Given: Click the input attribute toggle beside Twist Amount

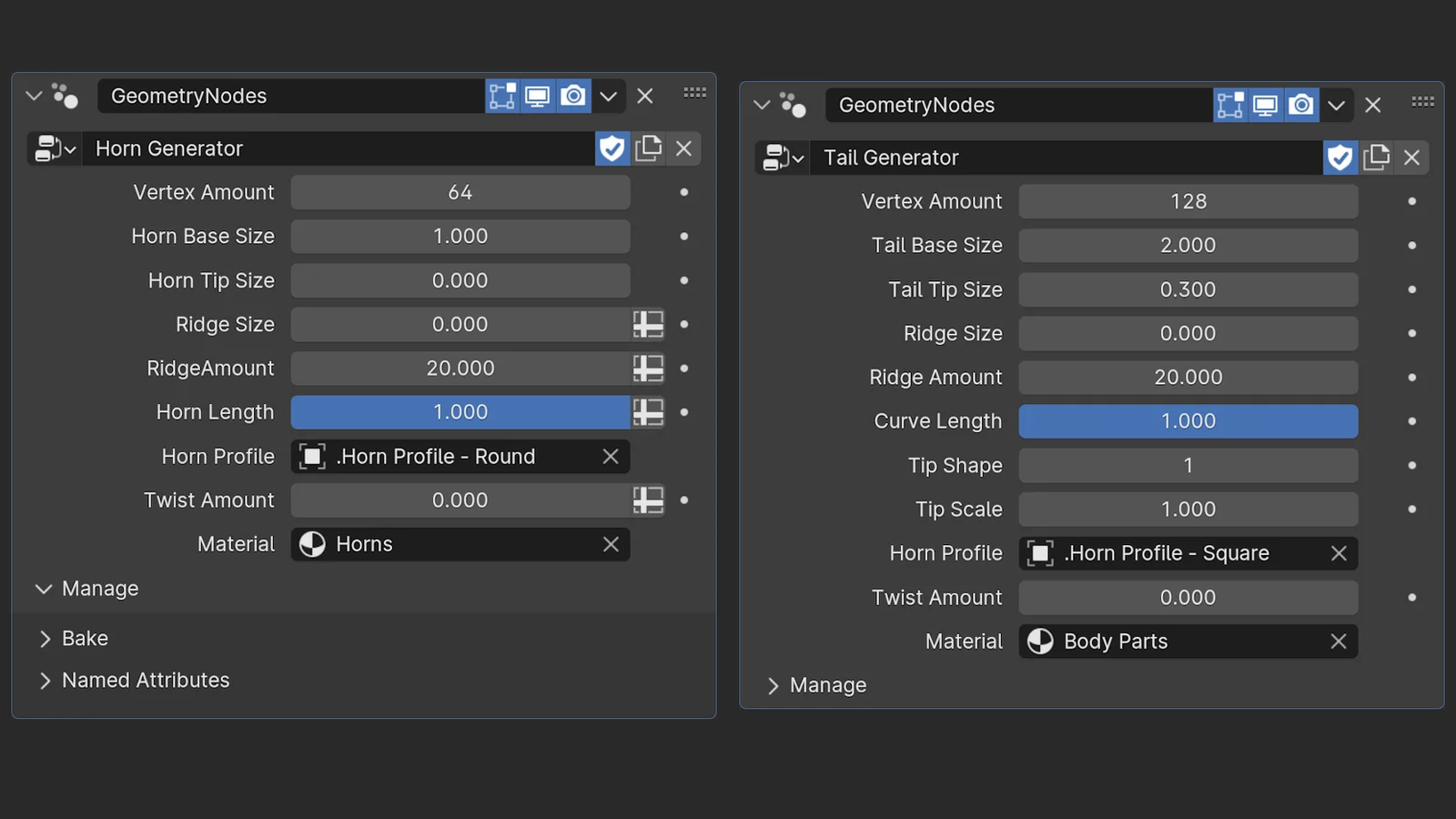Looking at the screenshot, I should click(x=648, y=500).
